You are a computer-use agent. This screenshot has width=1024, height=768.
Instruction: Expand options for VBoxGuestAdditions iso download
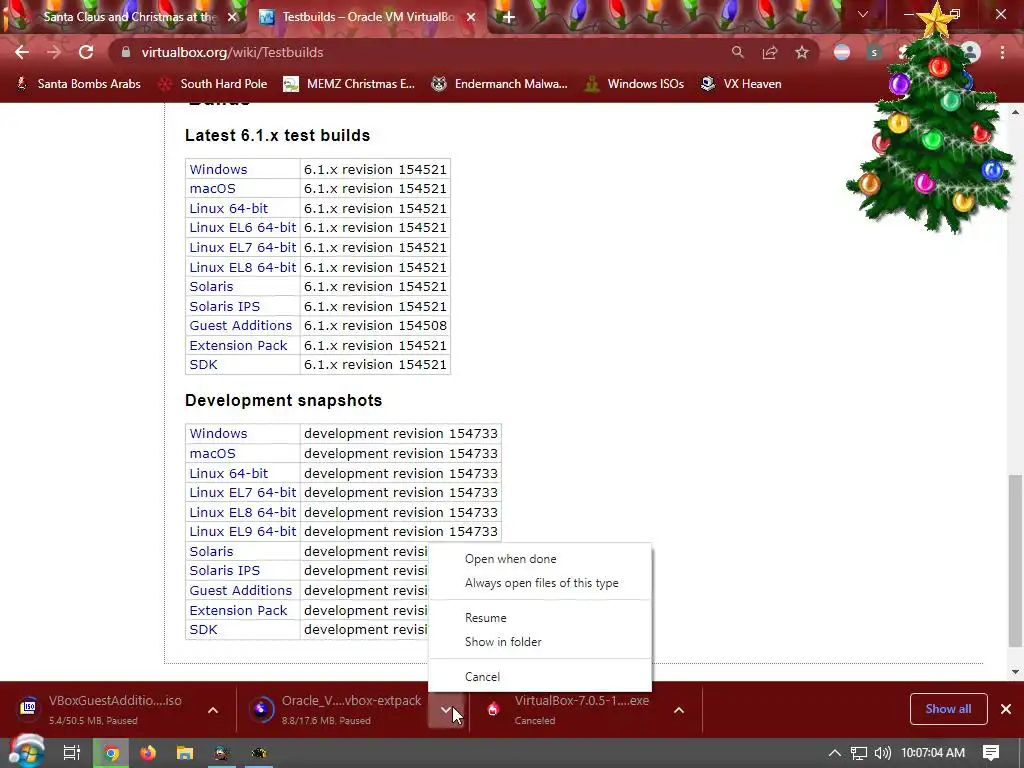tap(213, 710)
